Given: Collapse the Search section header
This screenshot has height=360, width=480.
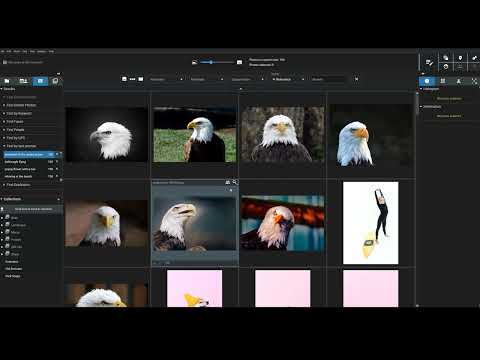Looking at the screenshot, I should pyautogui.click(x=2, y=89).
